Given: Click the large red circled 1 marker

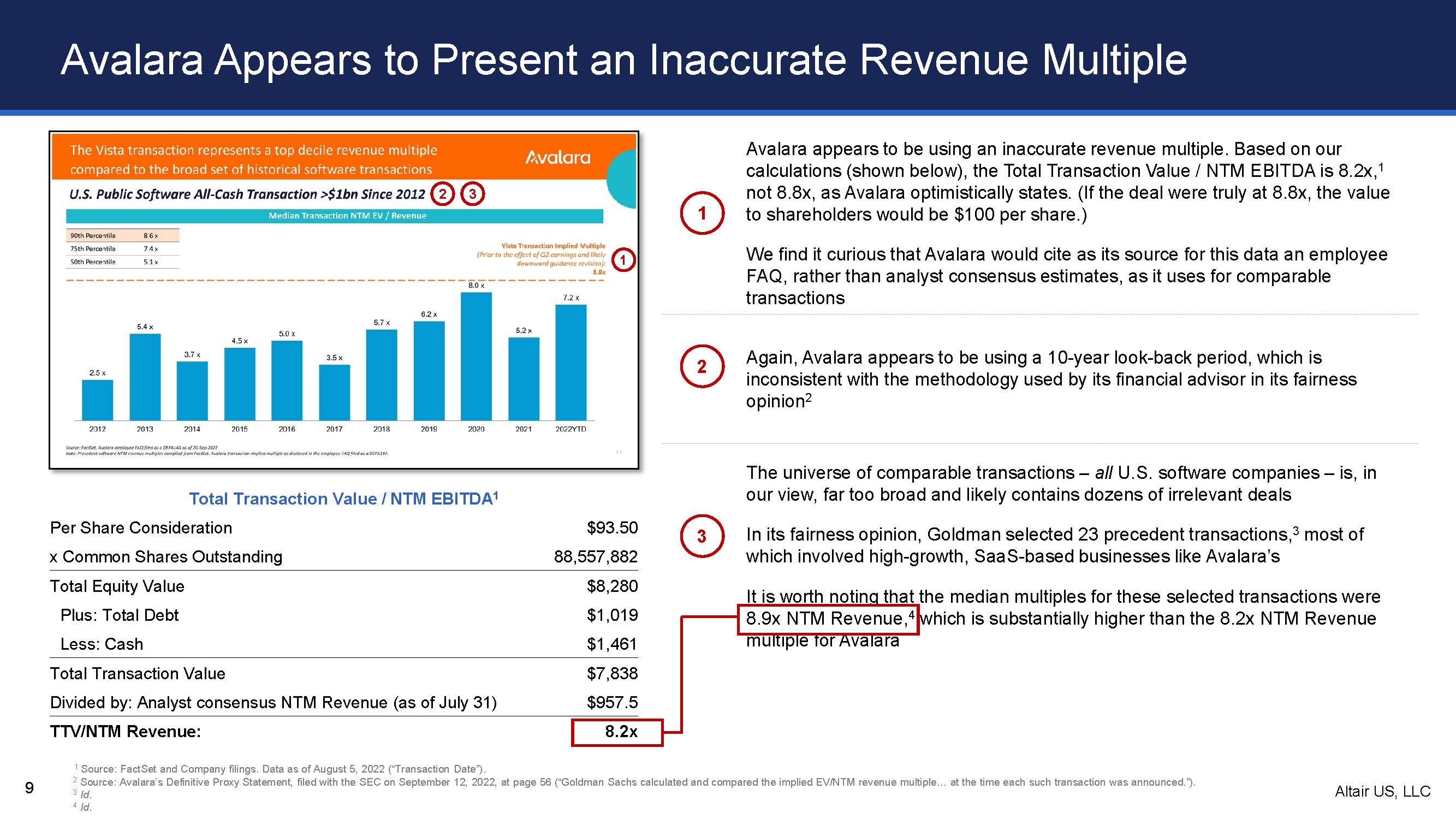Looking at the screenshot, I should pos(702,213).
